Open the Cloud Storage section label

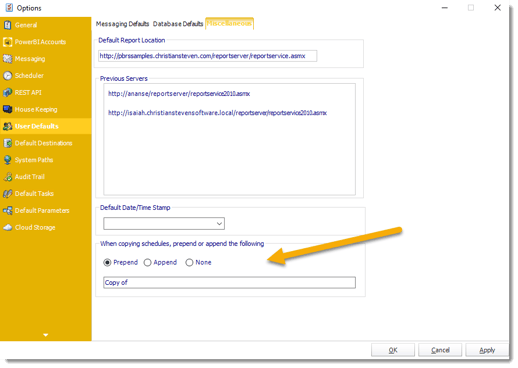(35, 228)
